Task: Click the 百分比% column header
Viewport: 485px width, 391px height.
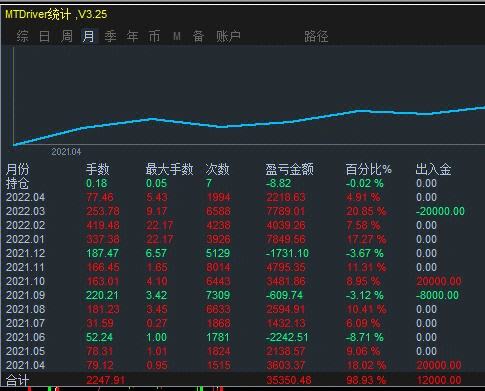Action: point(368,169)
